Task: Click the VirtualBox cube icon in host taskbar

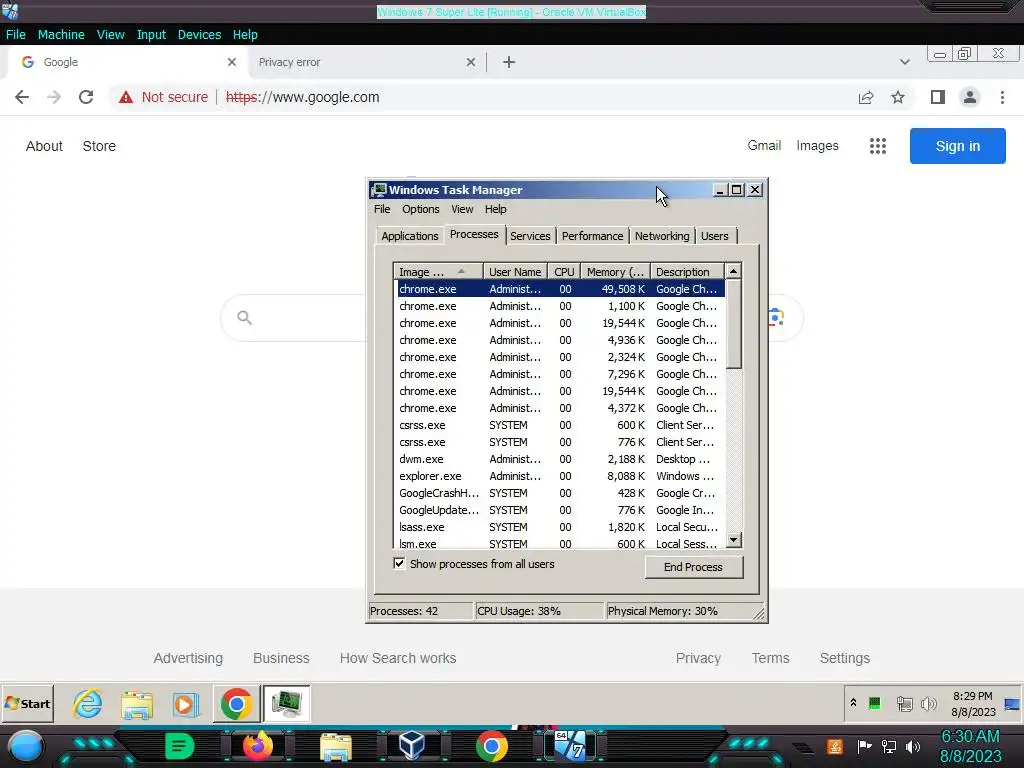Action: pyautogui.click(x=412, y=745)
